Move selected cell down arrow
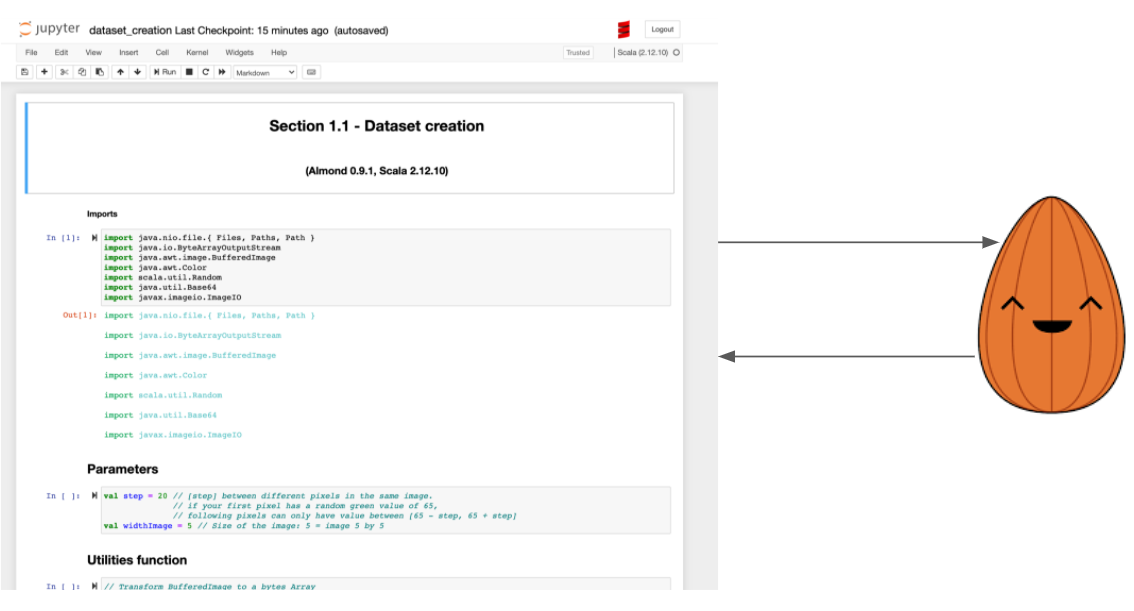Screen dimensions: 1134x611 tap(137, 72)
